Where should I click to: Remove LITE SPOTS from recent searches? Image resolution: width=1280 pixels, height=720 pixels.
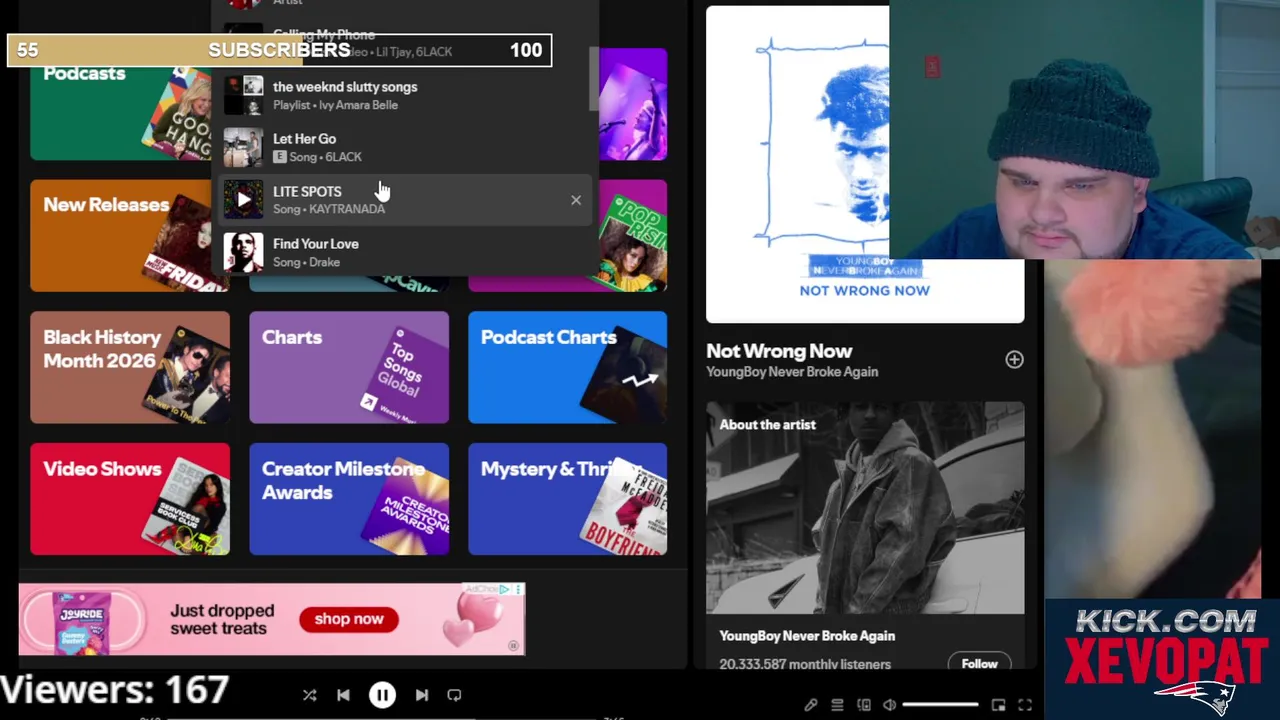click(576, 200)
